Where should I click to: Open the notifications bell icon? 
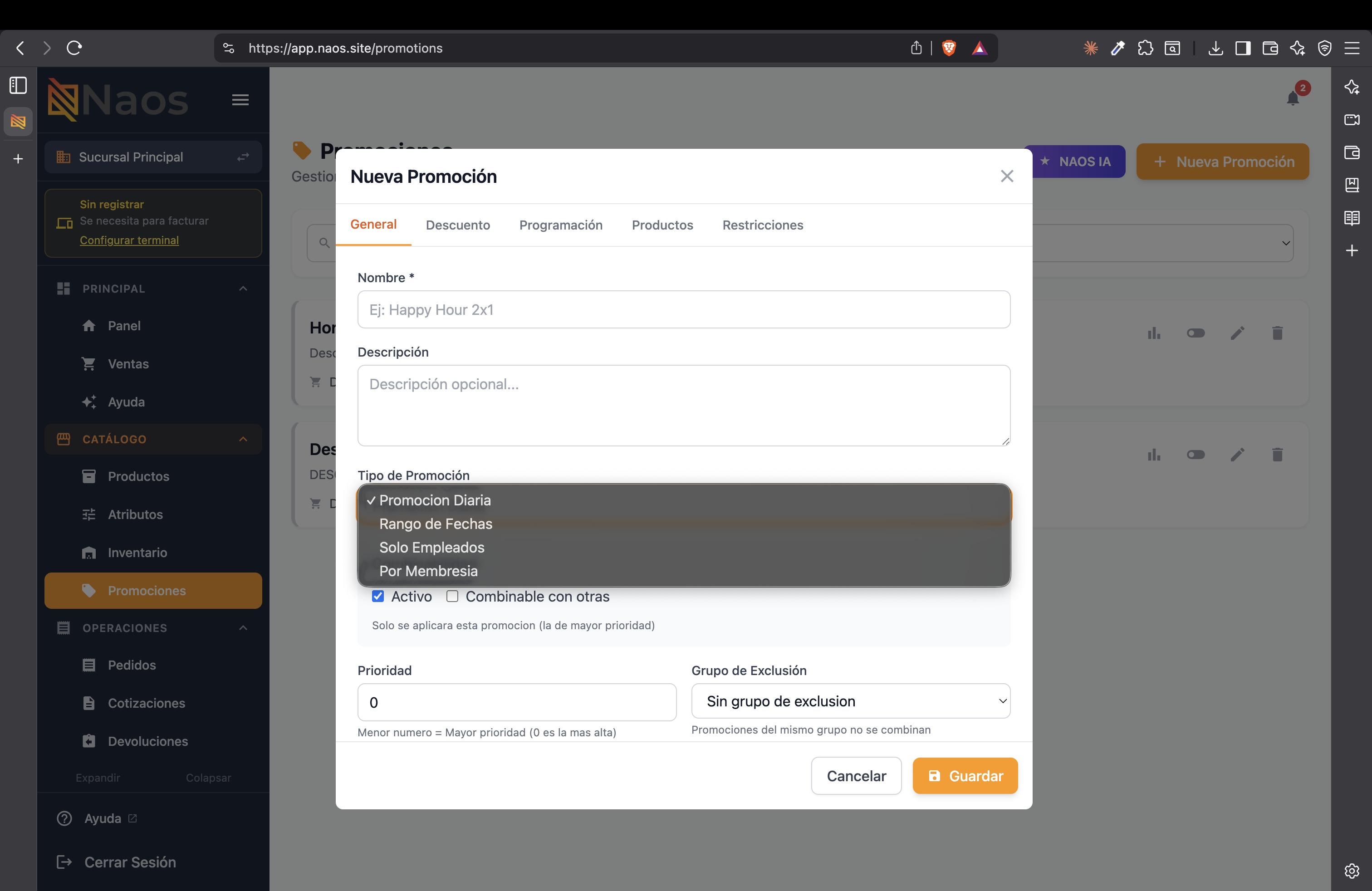1293,98
